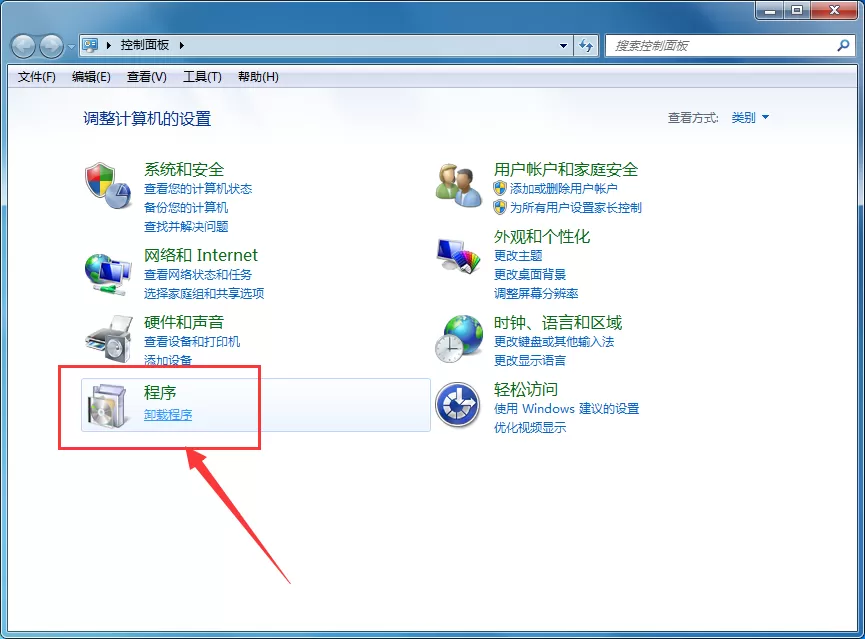Click the search magnifier icon
Screen dimensions: 865x639
click(x=843, y=45)
